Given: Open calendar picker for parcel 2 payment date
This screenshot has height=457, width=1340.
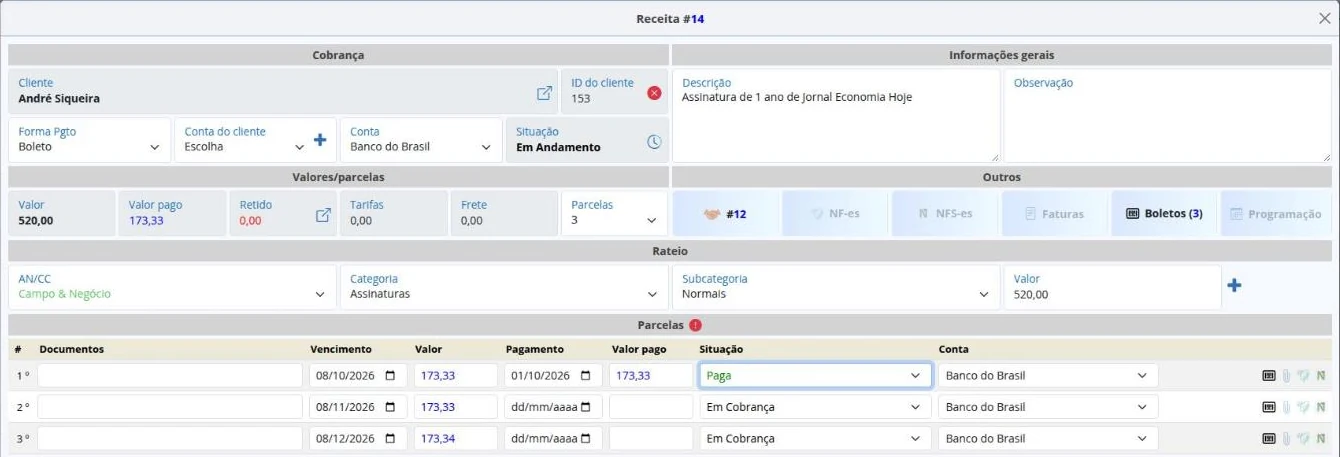Looking at the screenshot, I should (x=586, y=407).
